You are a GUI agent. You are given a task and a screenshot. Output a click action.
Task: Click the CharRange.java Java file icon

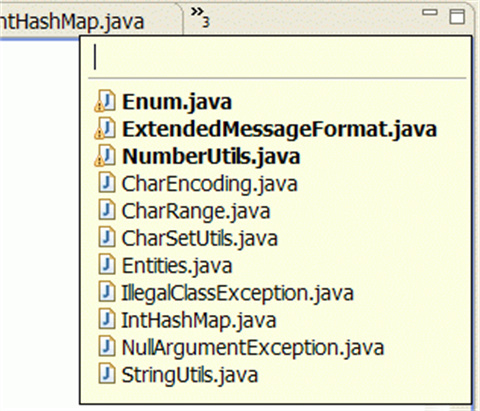point(107,210)
